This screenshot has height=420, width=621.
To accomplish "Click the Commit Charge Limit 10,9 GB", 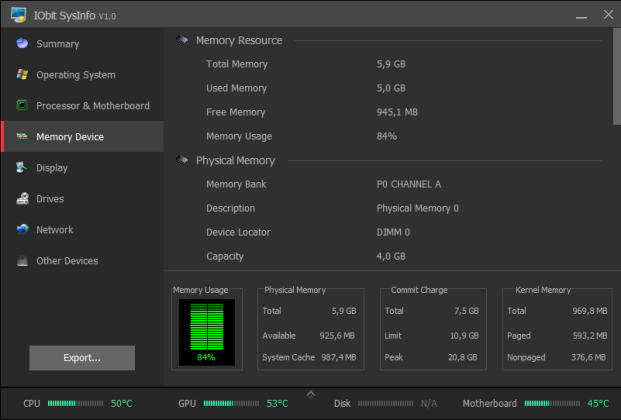I will (x=464, y=336).
